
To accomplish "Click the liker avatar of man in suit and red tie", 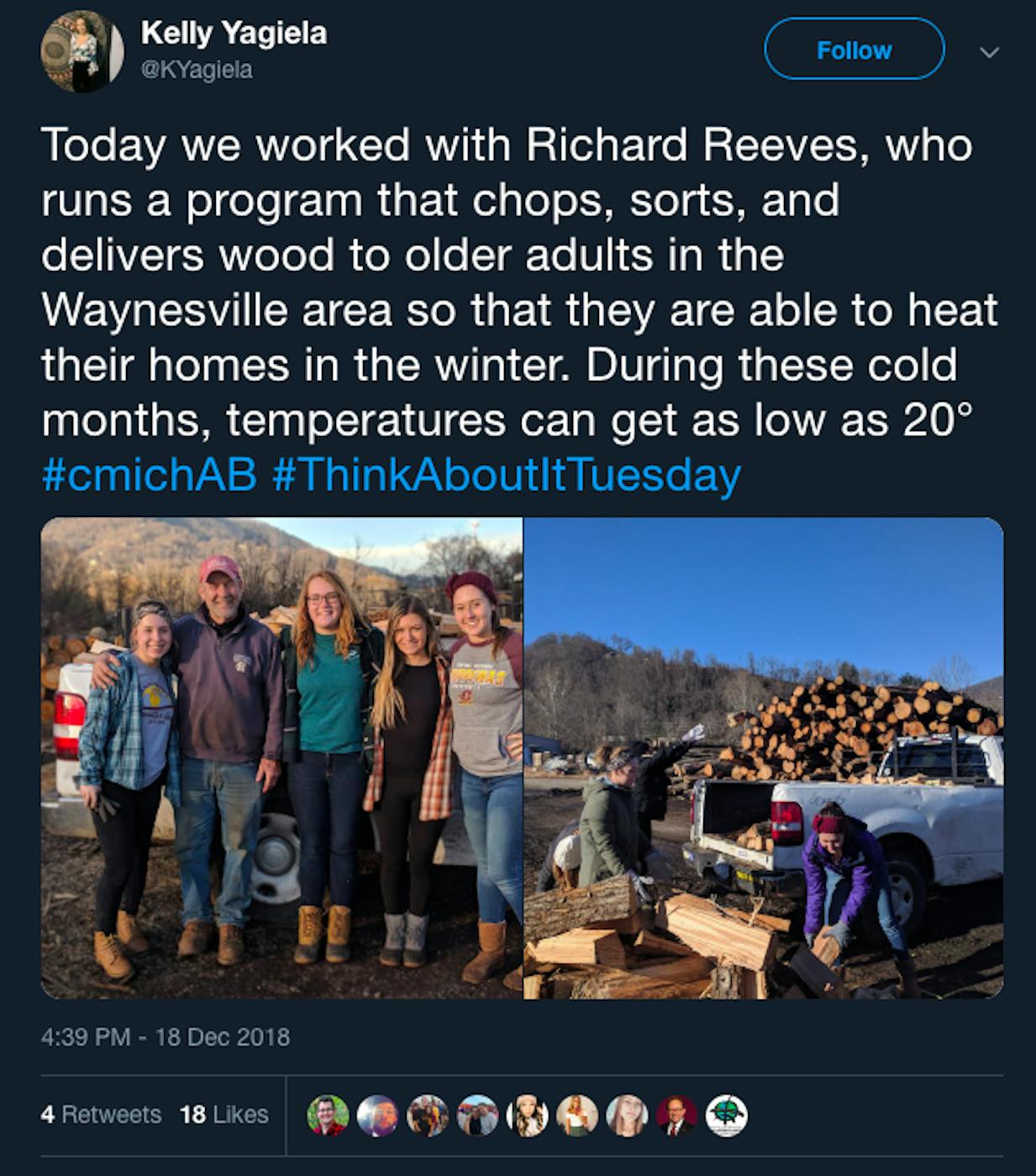I will point(677,1115).
